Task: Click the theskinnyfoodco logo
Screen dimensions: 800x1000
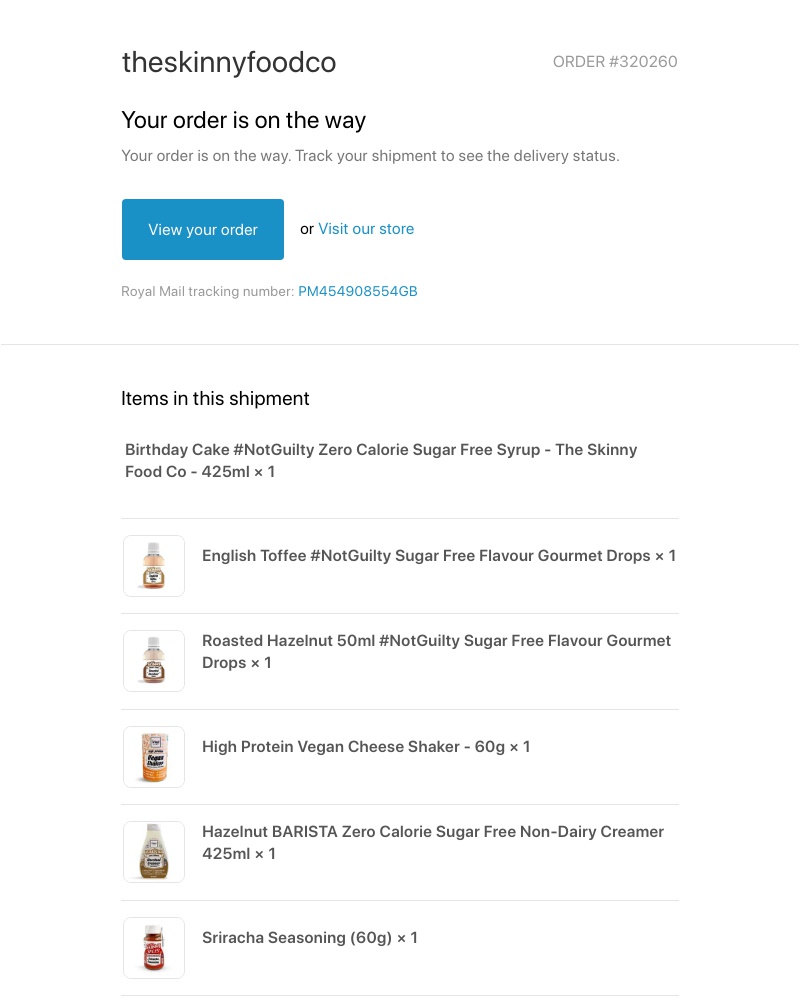Action: pos(228,62)
